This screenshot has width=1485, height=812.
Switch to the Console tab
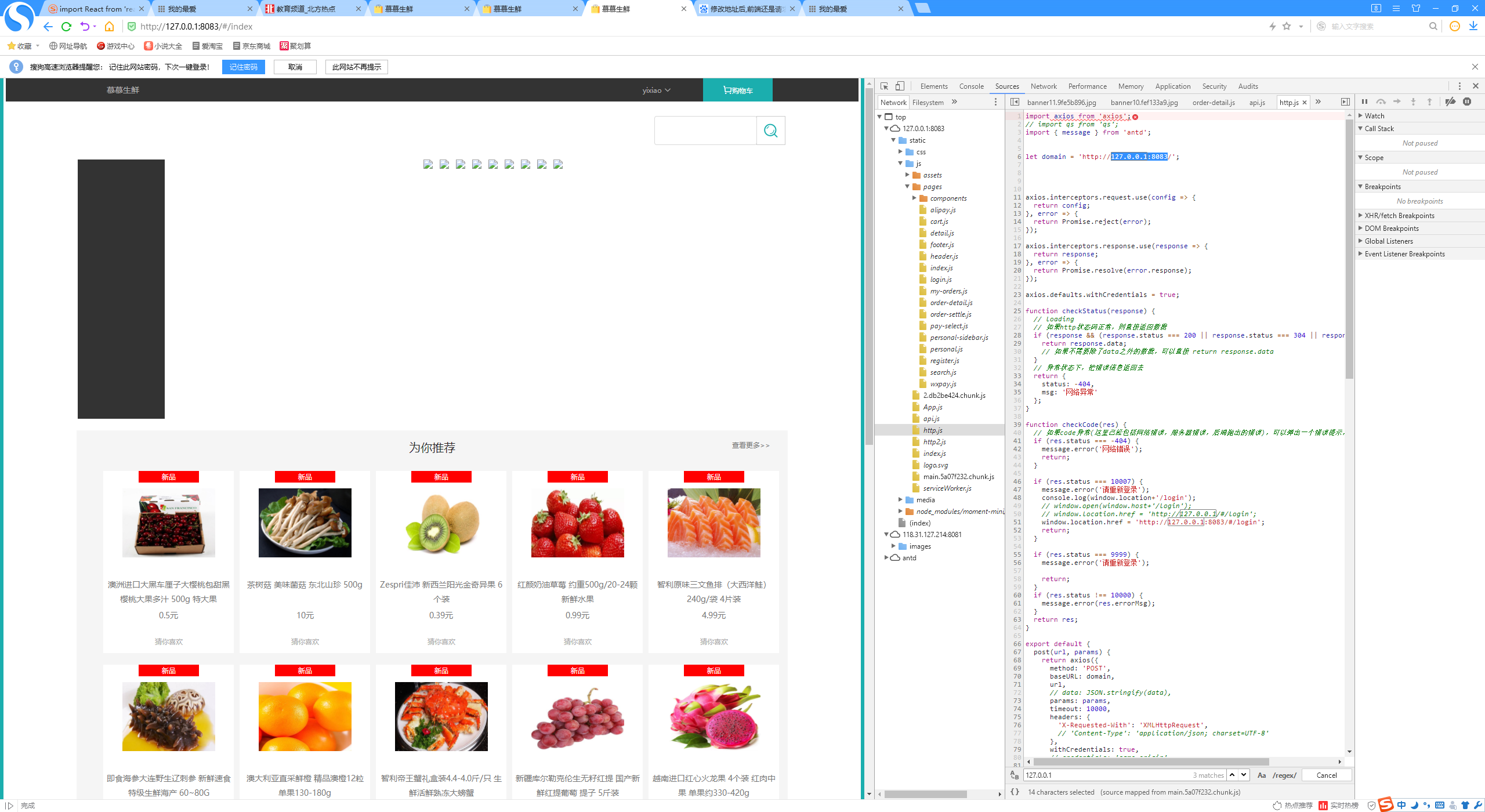pyautogui.click(x=971, y=86)
